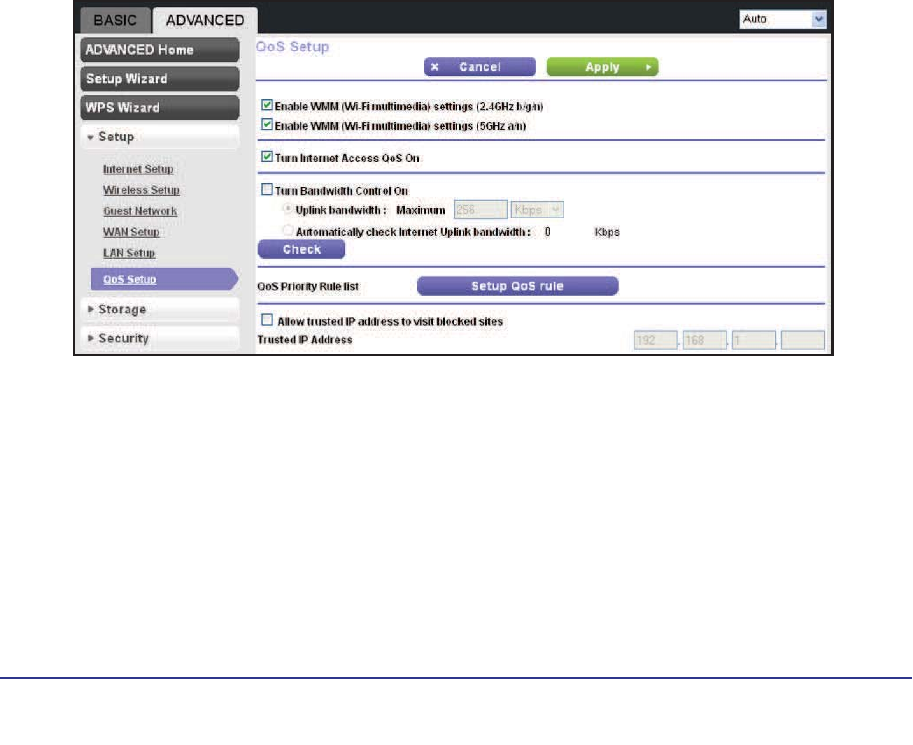Click the Trusted IP Address label
913x745 pixels.
(305, 340)
